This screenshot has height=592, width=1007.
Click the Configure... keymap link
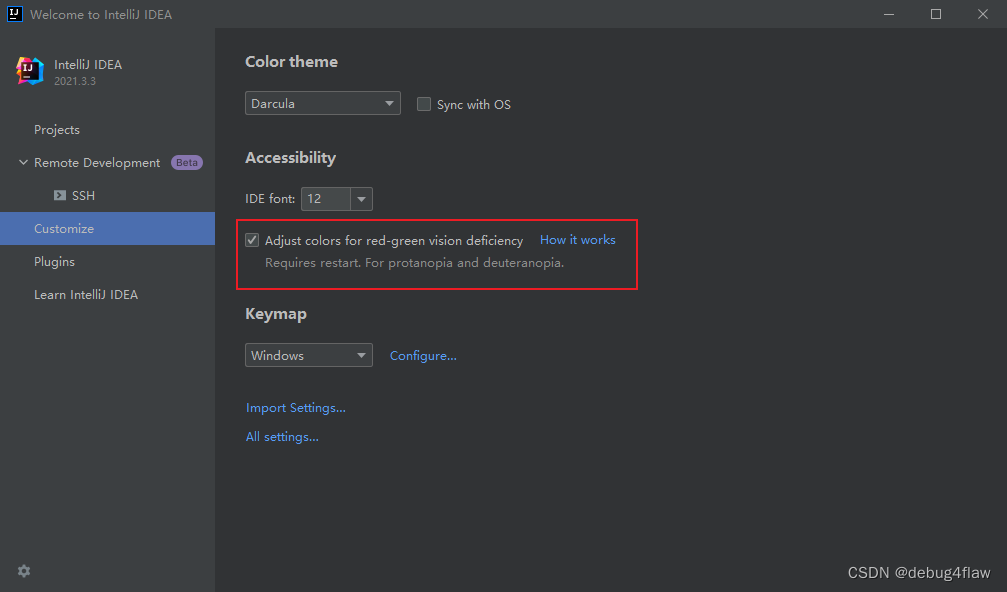(423, 356)
